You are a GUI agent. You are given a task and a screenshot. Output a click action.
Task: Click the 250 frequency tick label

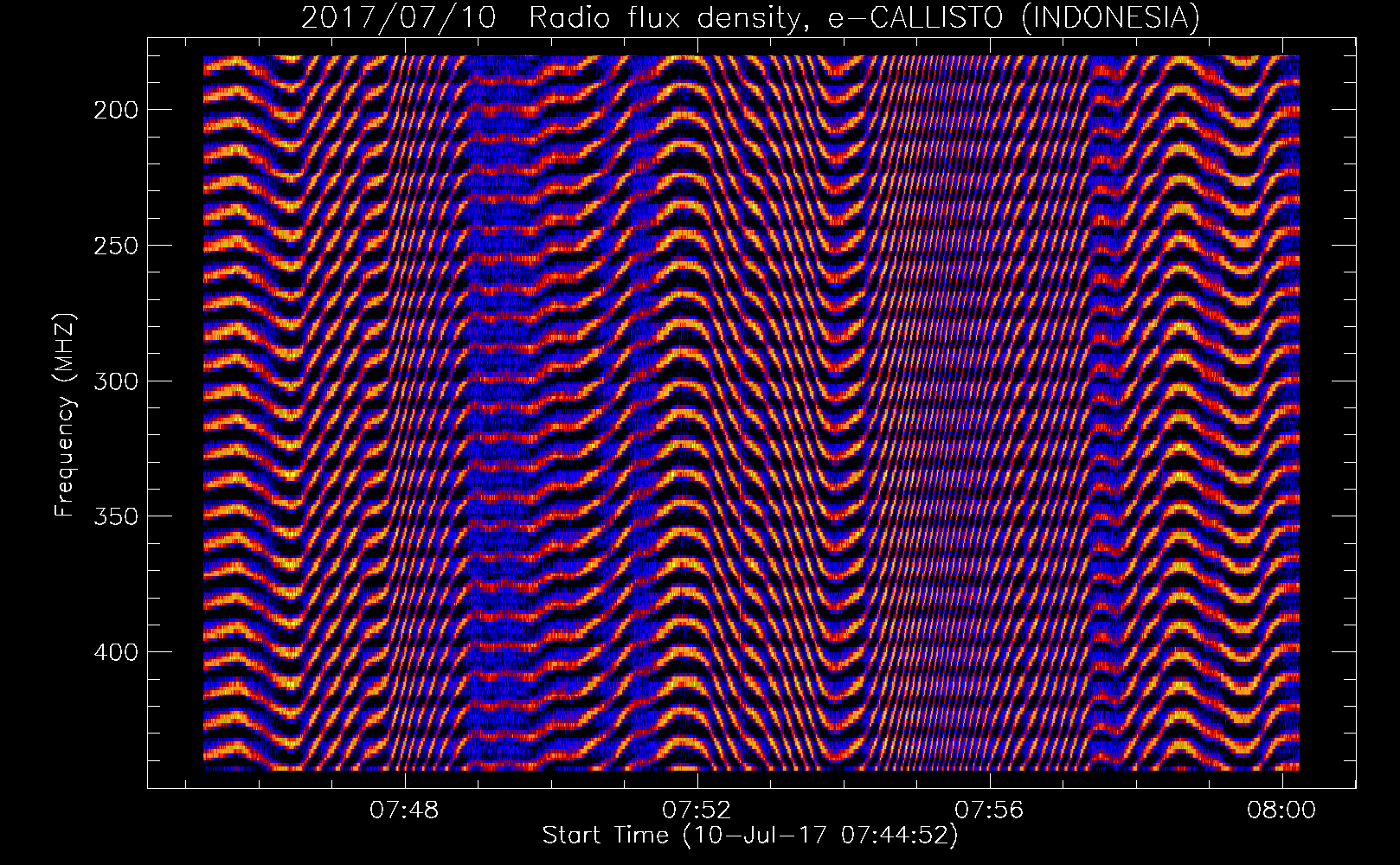click(x=114, y=246)
